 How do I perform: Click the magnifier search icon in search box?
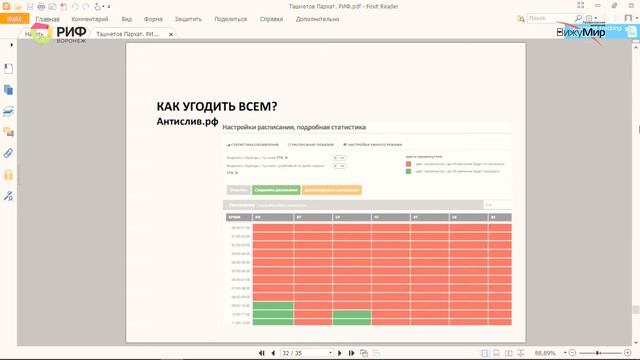pyautogui.click(x=578, y=18)
